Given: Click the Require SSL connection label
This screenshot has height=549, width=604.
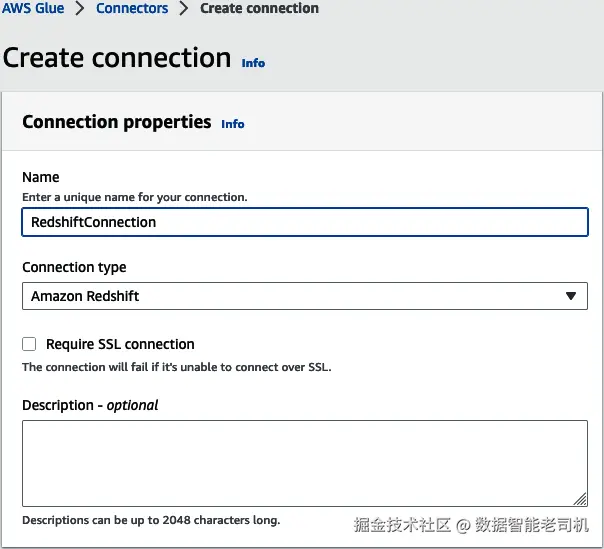Looking at the screenshot, I should click(x=120, y=344).
